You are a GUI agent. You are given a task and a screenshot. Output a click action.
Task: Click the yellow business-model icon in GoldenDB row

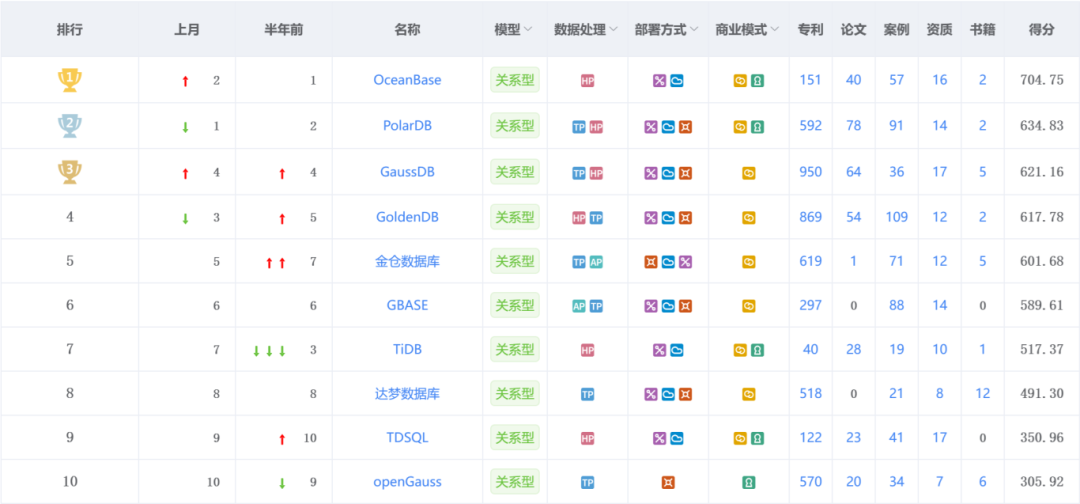click(749, 218)
